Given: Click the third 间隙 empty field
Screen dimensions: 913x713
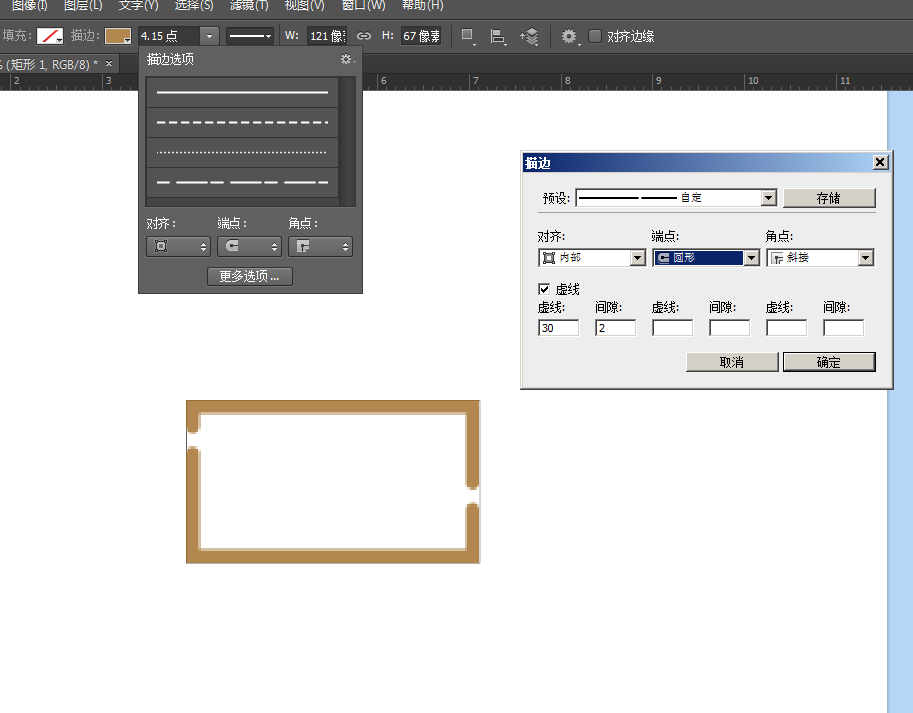Looking at the screenshot, I should (x=844, y=328).
